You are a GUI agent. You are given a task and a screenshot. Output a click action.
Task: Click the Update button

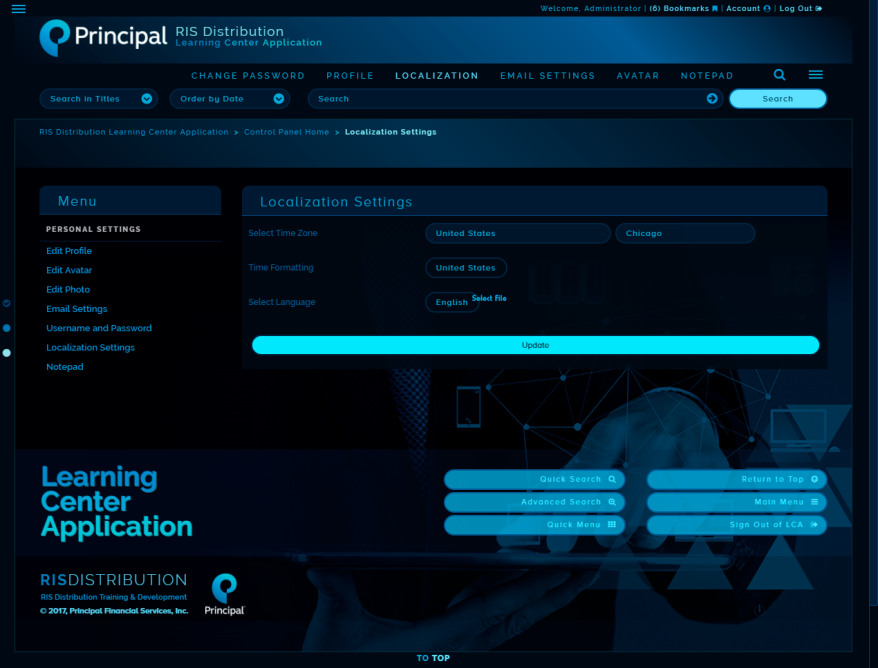point(535,345)
